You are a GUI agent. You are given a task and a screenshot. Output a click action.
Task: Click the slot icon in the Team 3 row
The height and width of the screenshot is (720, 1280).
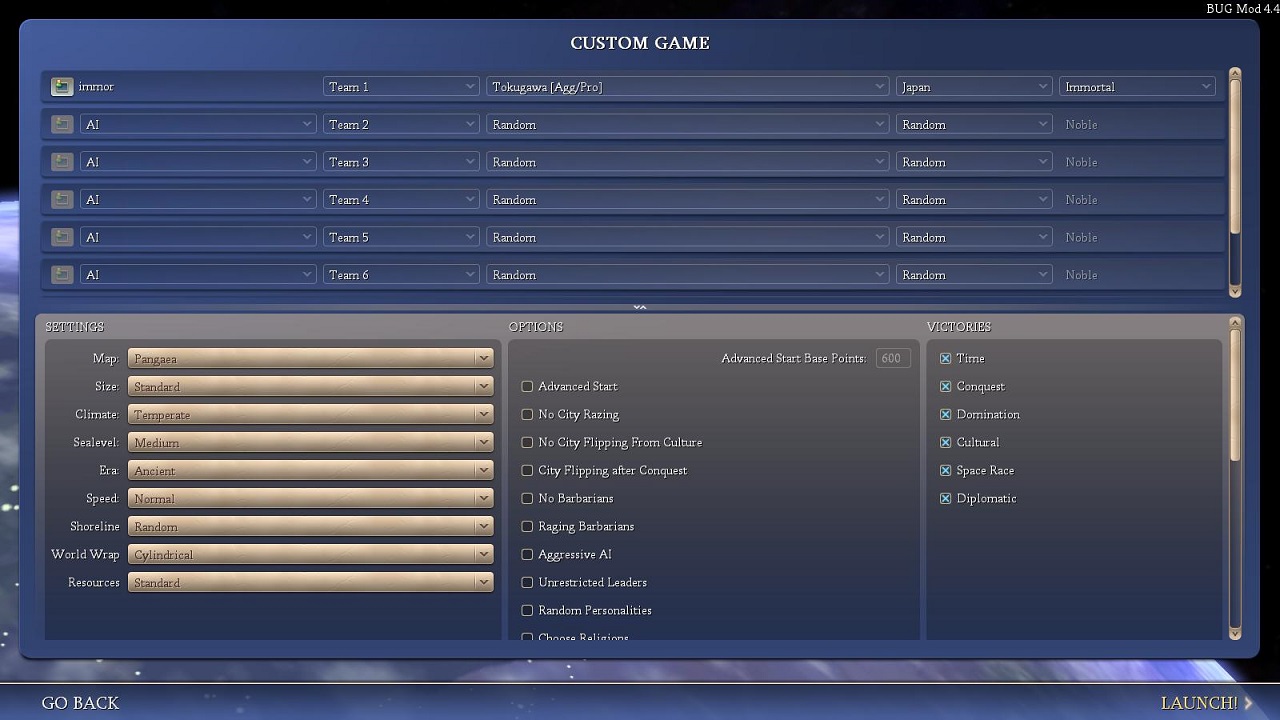coord(62,162)
